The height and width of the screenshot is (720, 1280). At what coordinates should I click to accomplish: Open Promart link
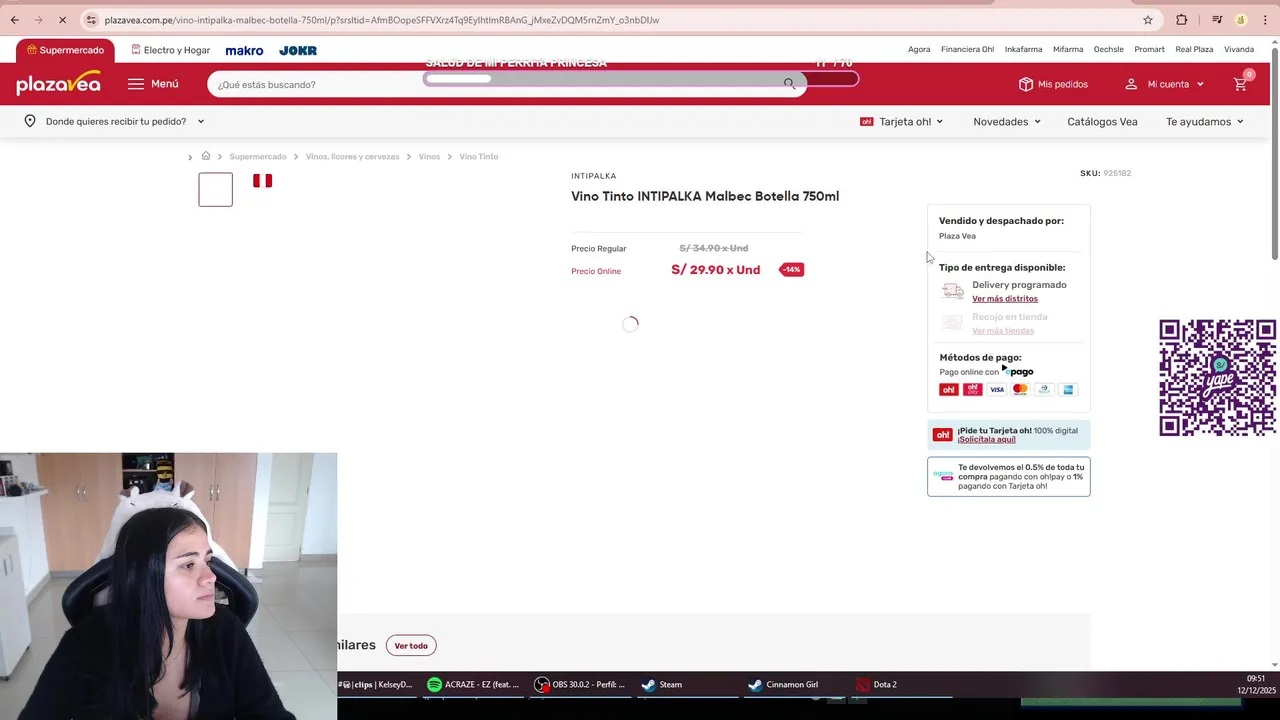[1149, 49]
